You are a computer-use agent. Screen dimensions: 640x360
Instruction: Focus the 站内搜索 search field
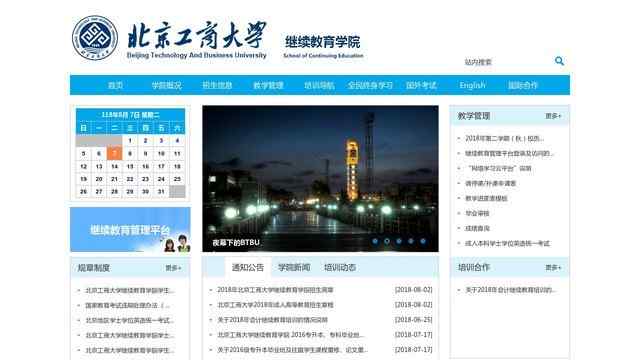506,62
